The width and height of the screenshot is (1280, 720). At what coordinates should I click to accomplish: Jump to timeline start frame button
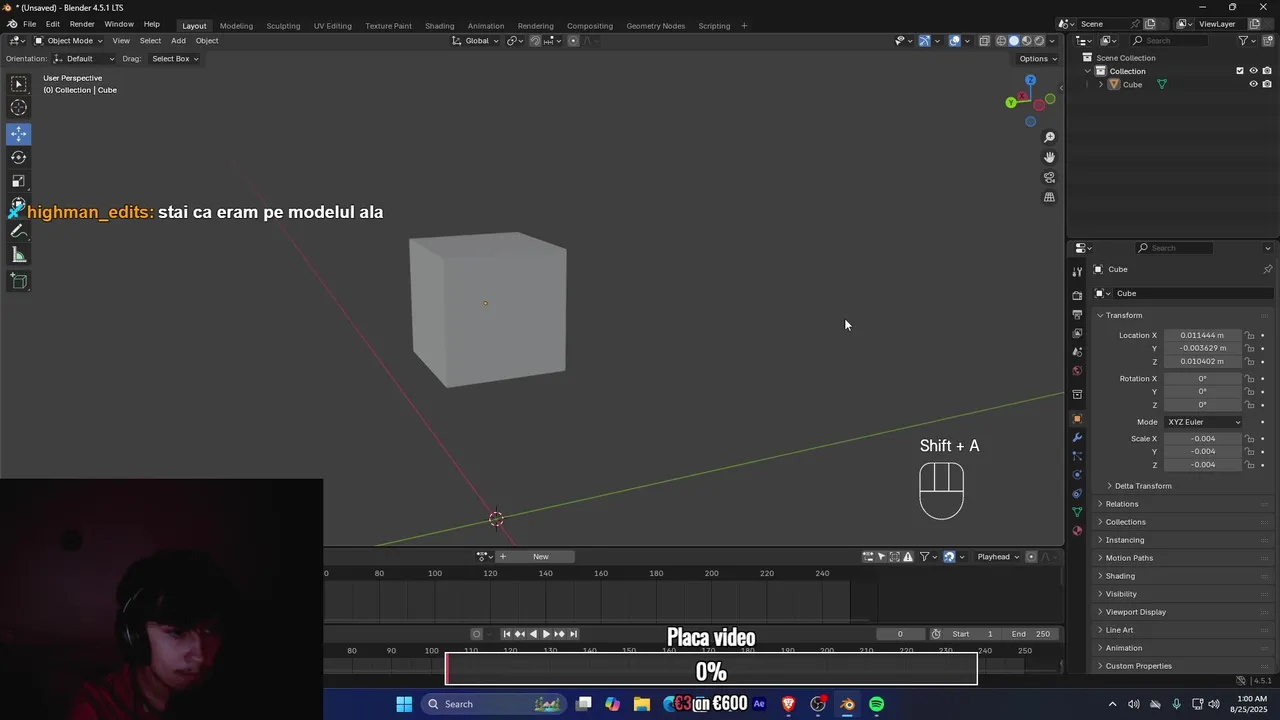click(x=506, y=634)
